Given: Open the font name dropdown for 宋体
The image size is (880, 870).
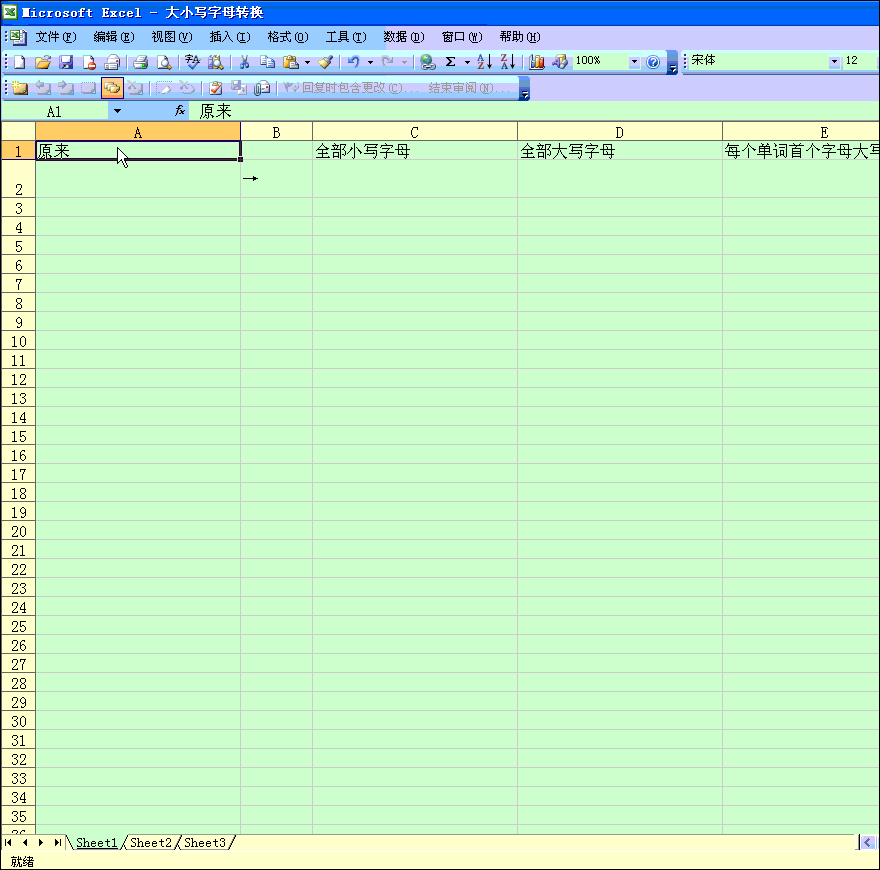Looking at the screenshot, I should click(x=835, y=62).
